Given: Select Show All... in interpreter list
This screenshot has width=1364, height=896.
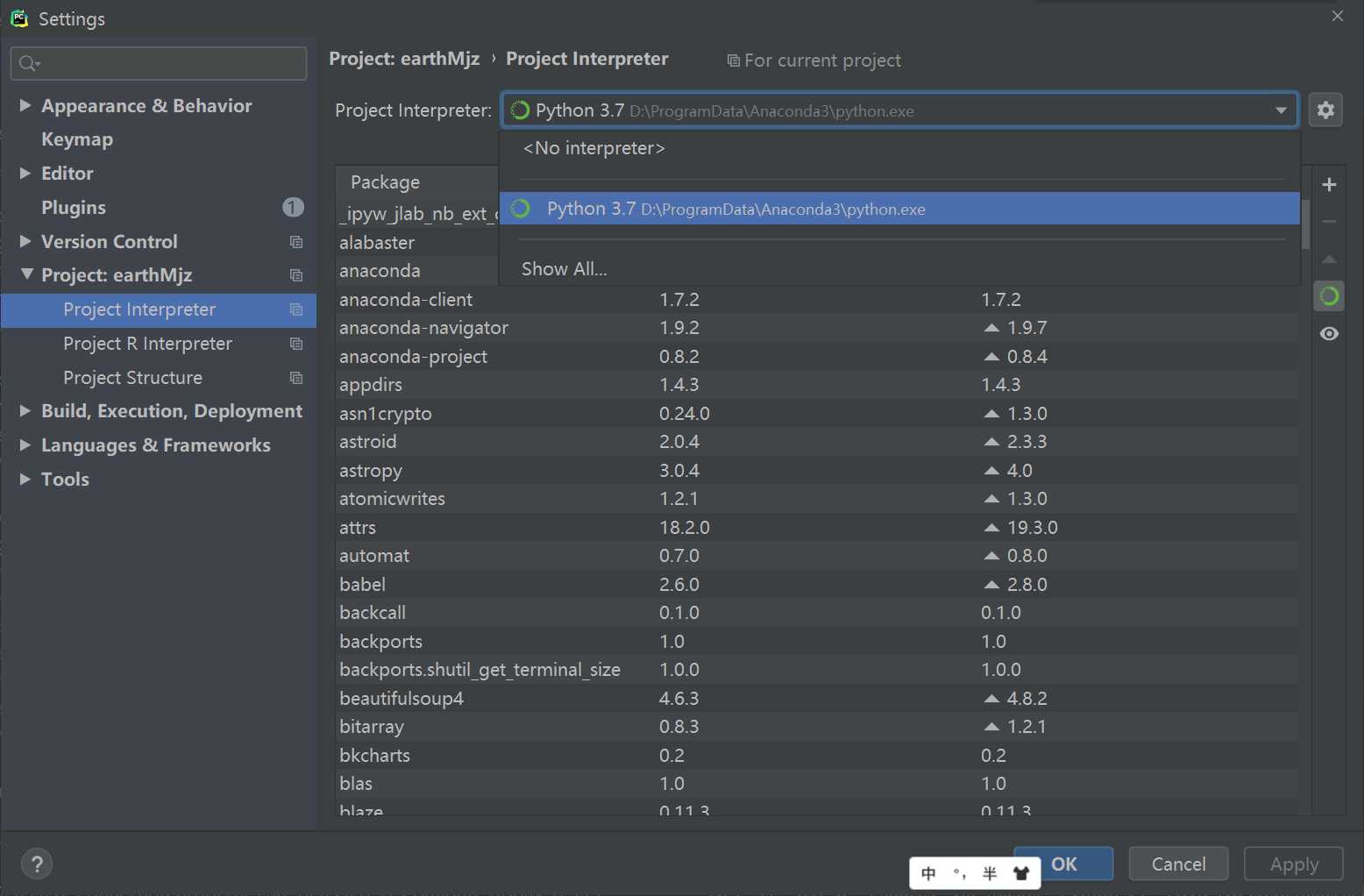Looking at the screenshot, I should (899, 269).
